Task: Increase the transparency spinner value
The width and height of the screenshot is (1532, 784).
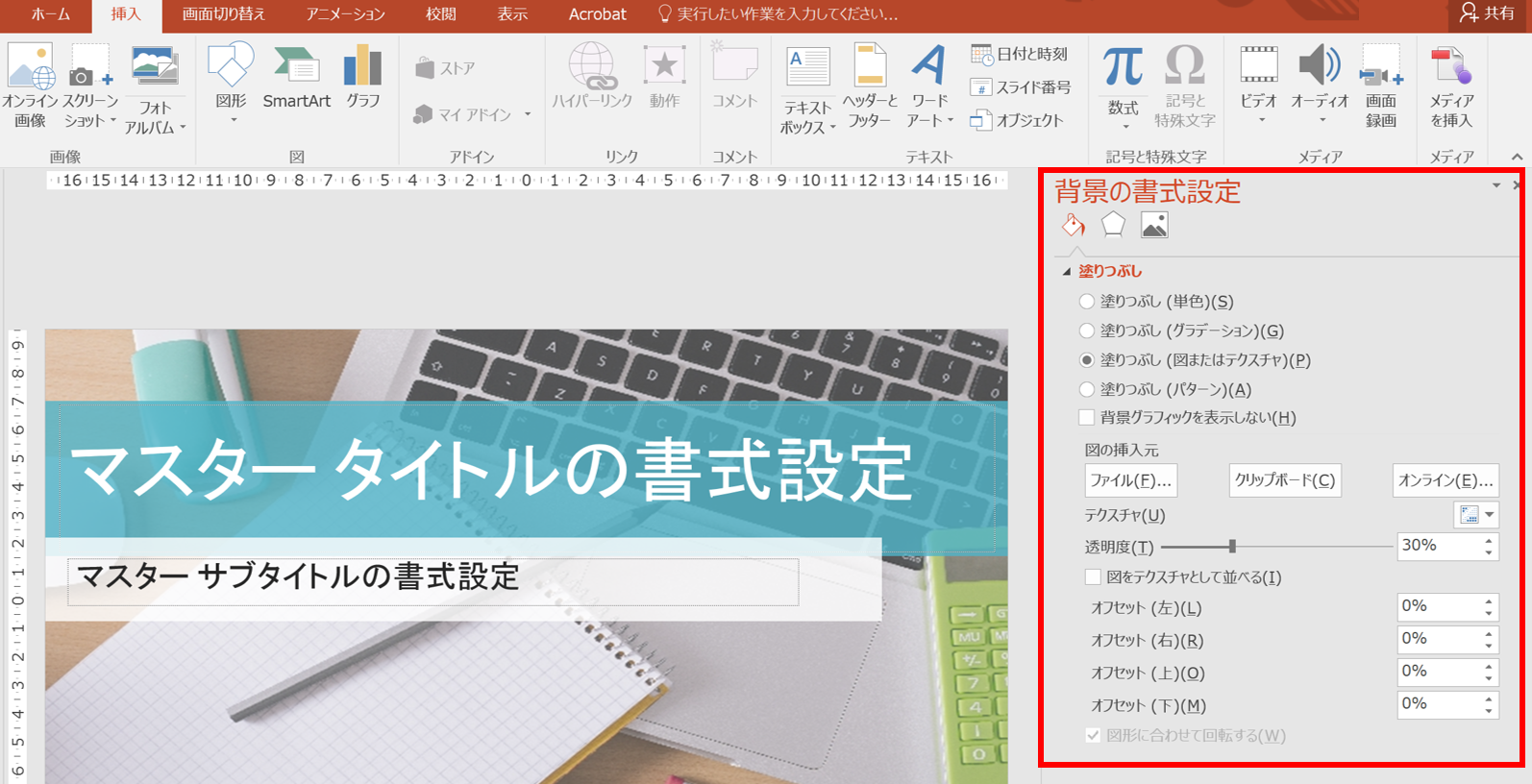Action: pos(1489,541)
